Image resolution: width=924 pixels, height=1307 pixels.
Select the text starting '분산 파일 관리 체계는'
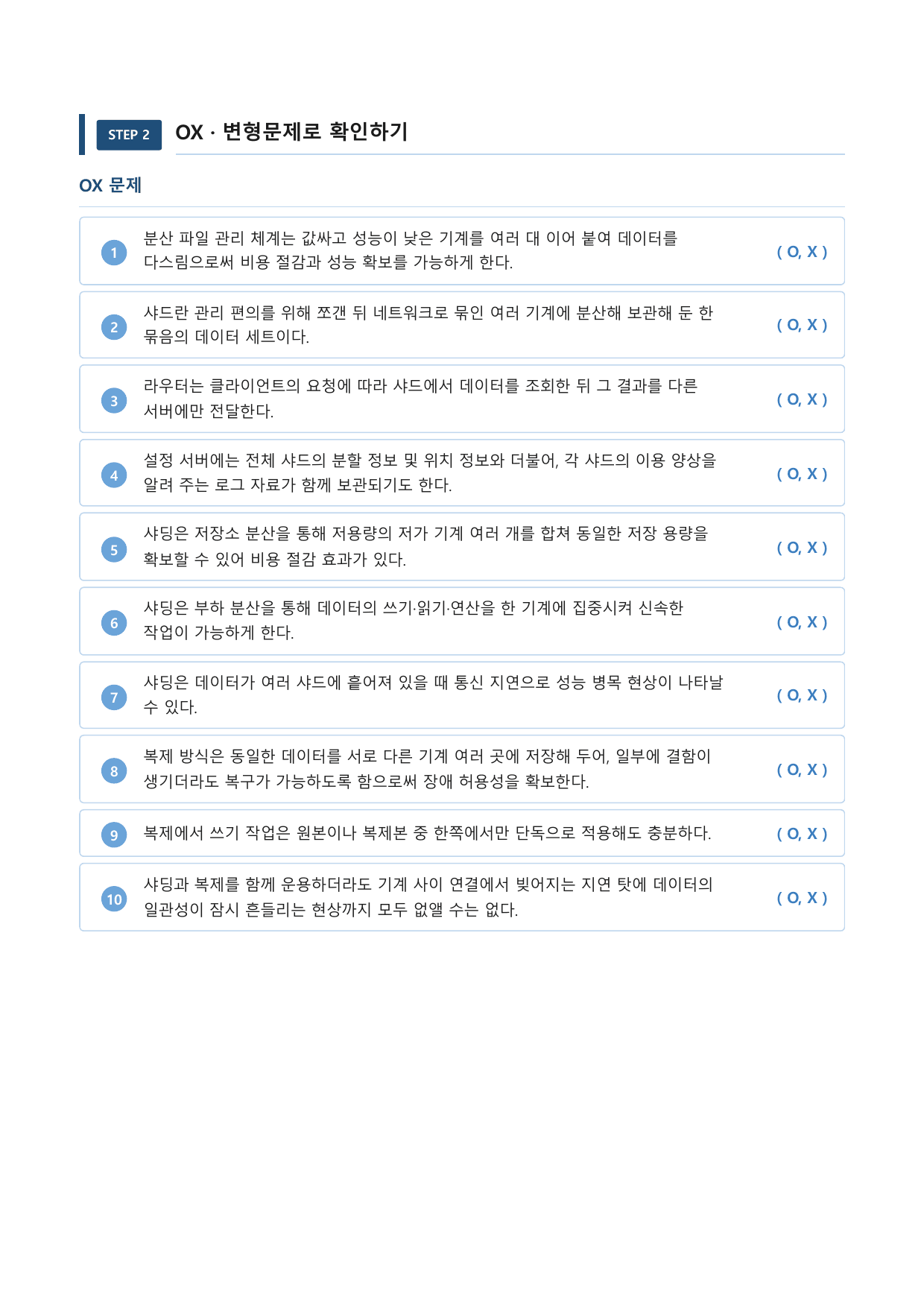tap(411, 250)
